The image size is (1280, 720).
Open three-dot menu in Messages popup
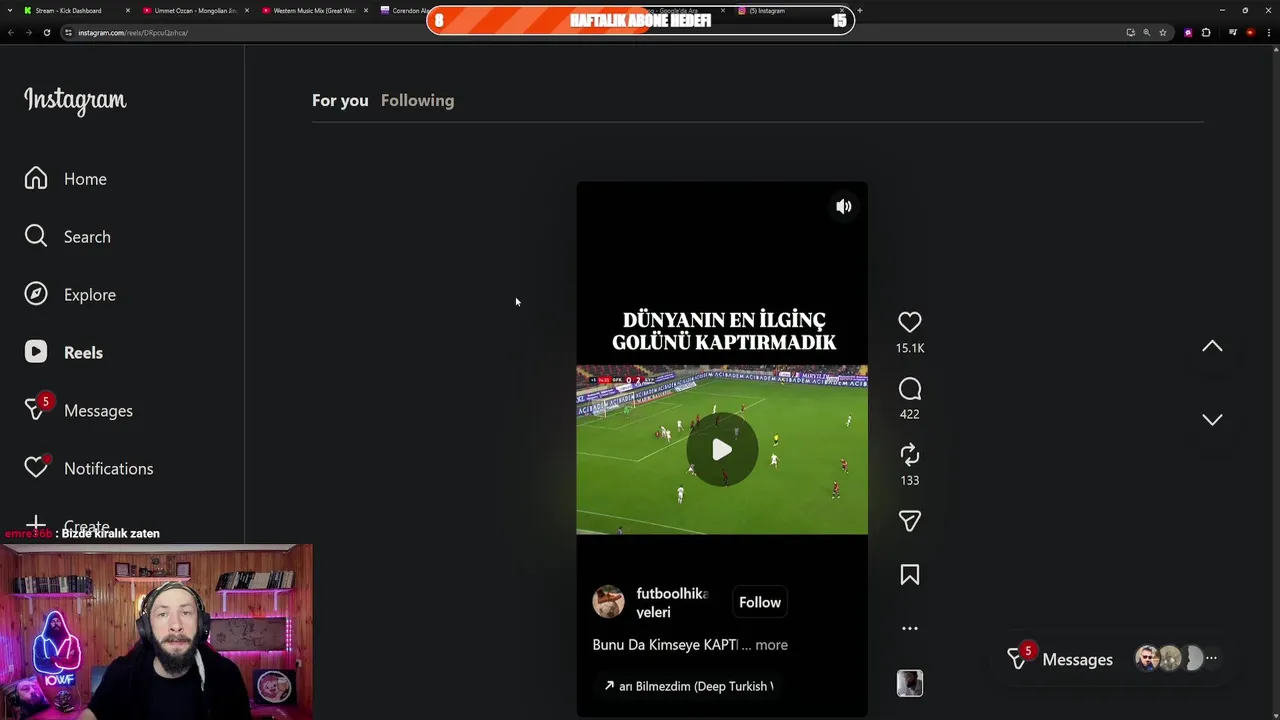(x=1211, y=658)
